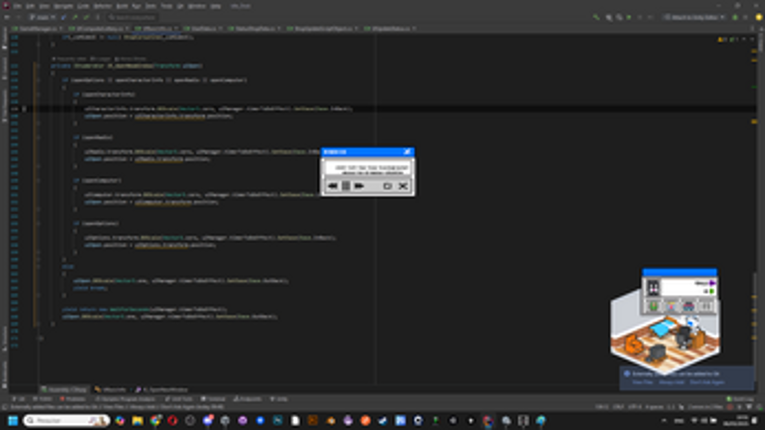Click the Search Everywhere field in toolbar

132,17
